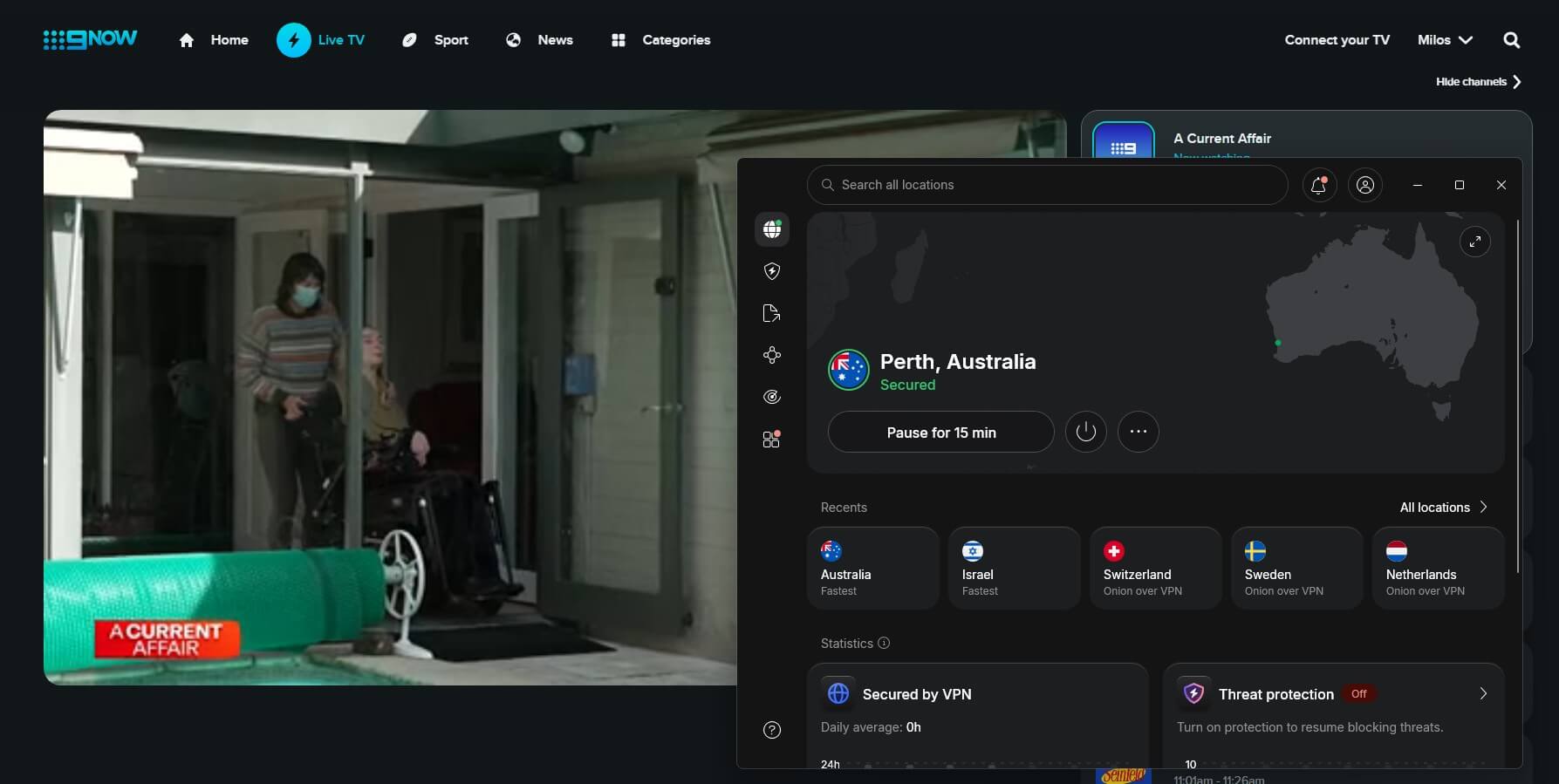The image size is (1559, 784).
Task: Focus the Search all locations field
Action: tap(1047, 185)
